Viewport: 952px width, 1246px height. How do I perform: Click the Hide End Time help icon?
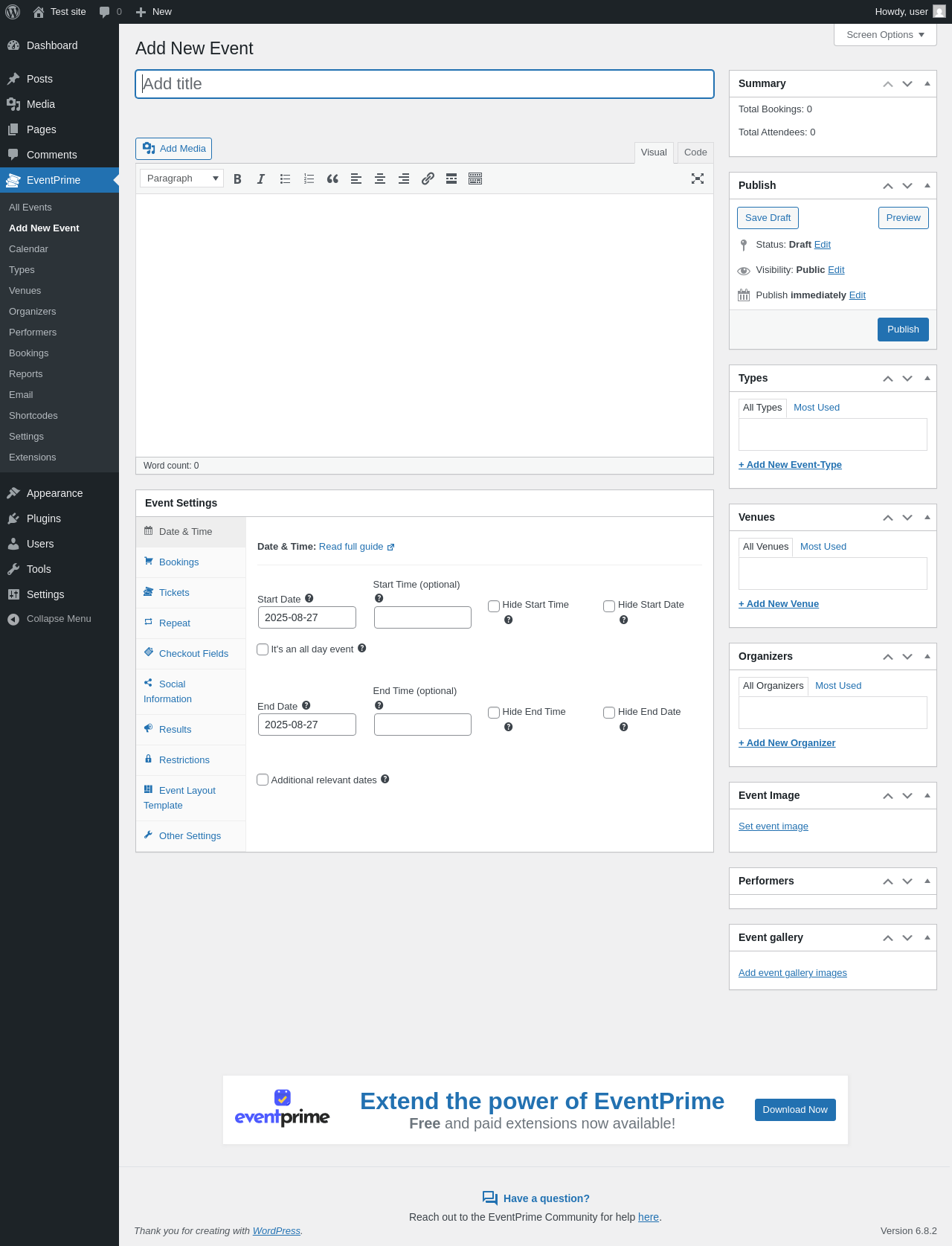pos(509,727)
